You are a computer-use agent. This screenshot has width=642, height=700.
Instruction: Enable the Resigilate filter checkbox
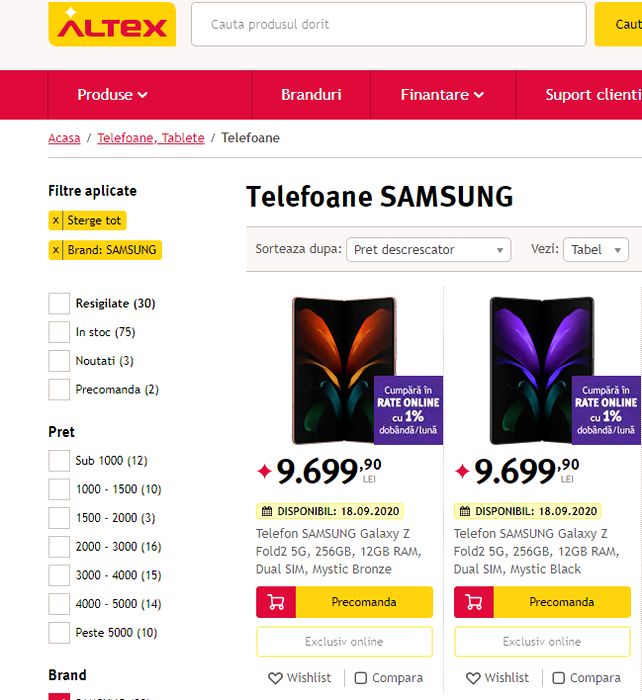click(59, 304)
